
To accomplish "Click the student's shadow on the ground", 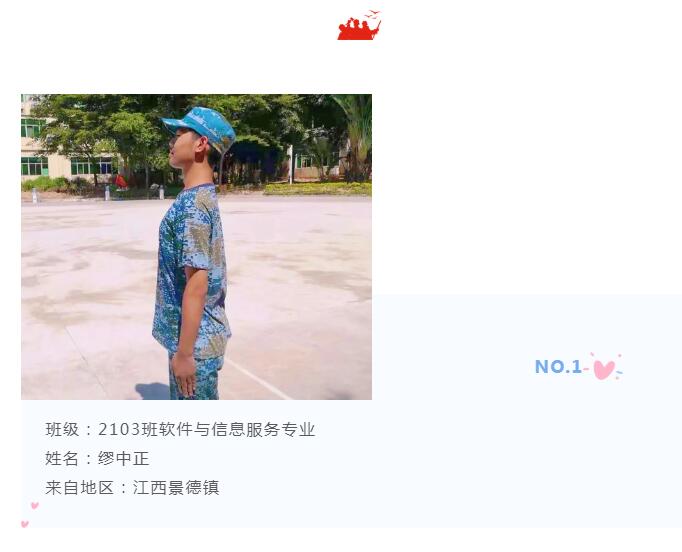I will tap(153, 391).
